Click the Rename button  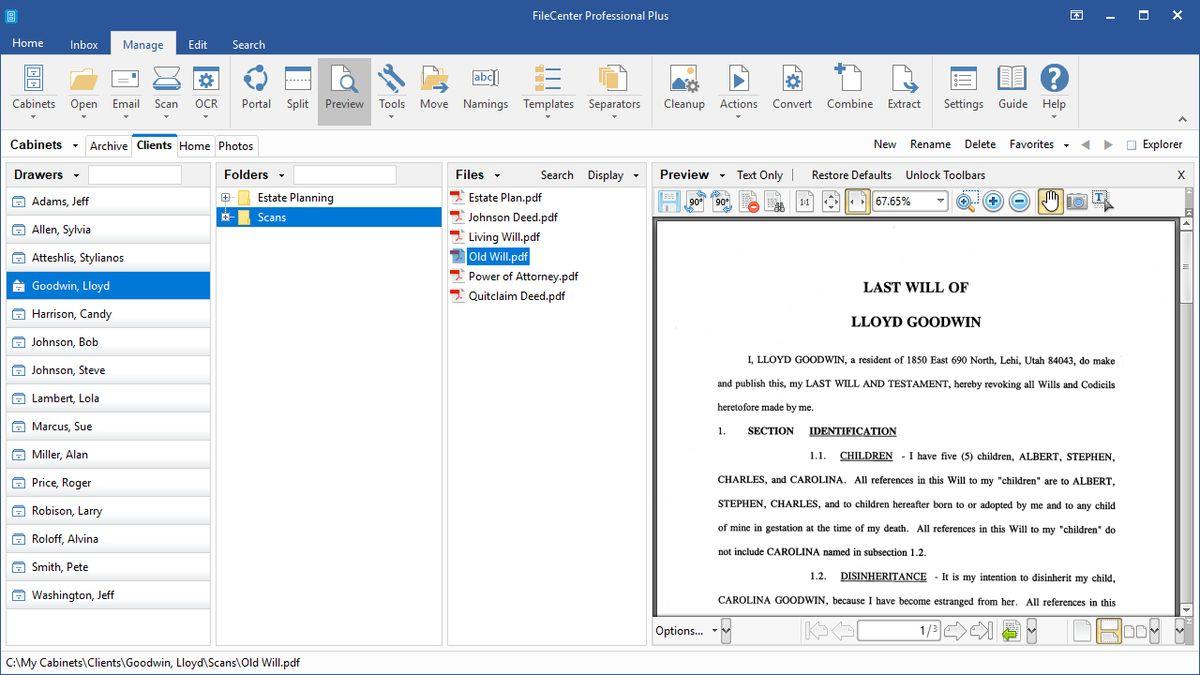tap(930, 144)
